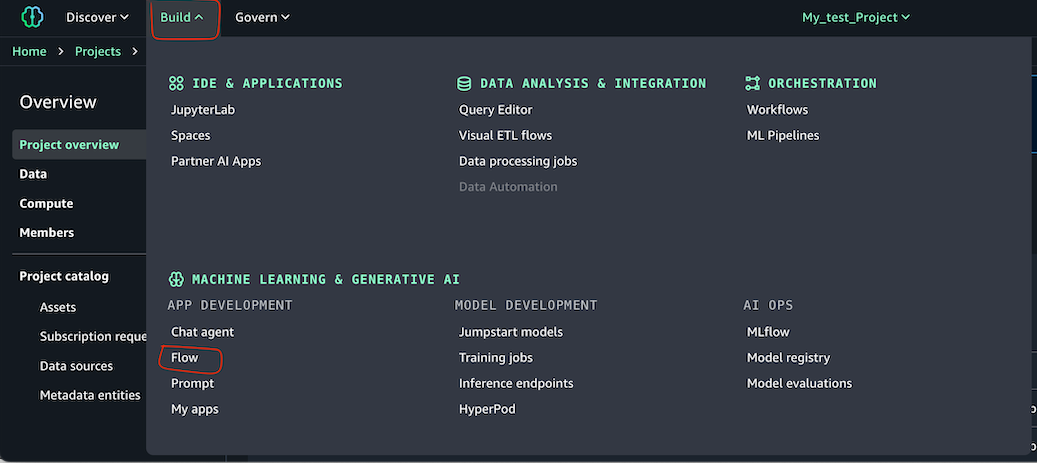Open Jumpstart models
Image resolution: width=1037 pixels, height=463 pixels.
tap(511, 332)
